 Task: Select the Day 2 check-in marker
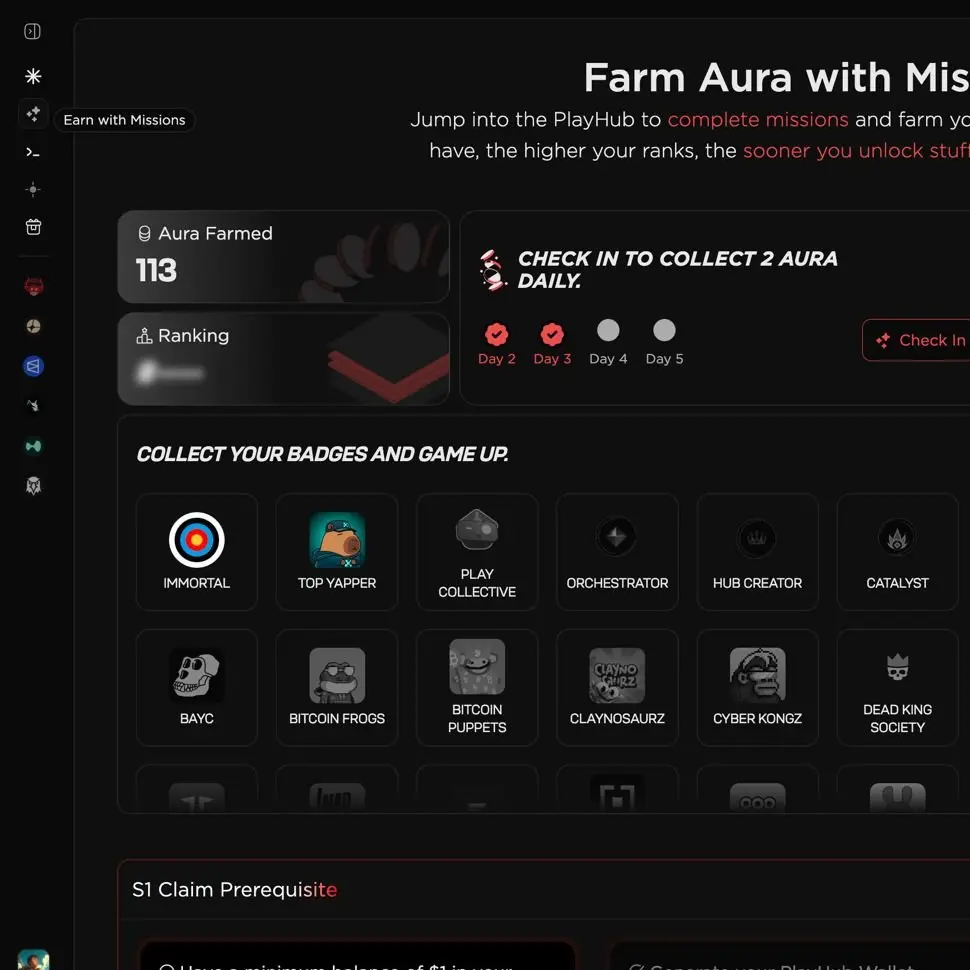tap(497, 344)
